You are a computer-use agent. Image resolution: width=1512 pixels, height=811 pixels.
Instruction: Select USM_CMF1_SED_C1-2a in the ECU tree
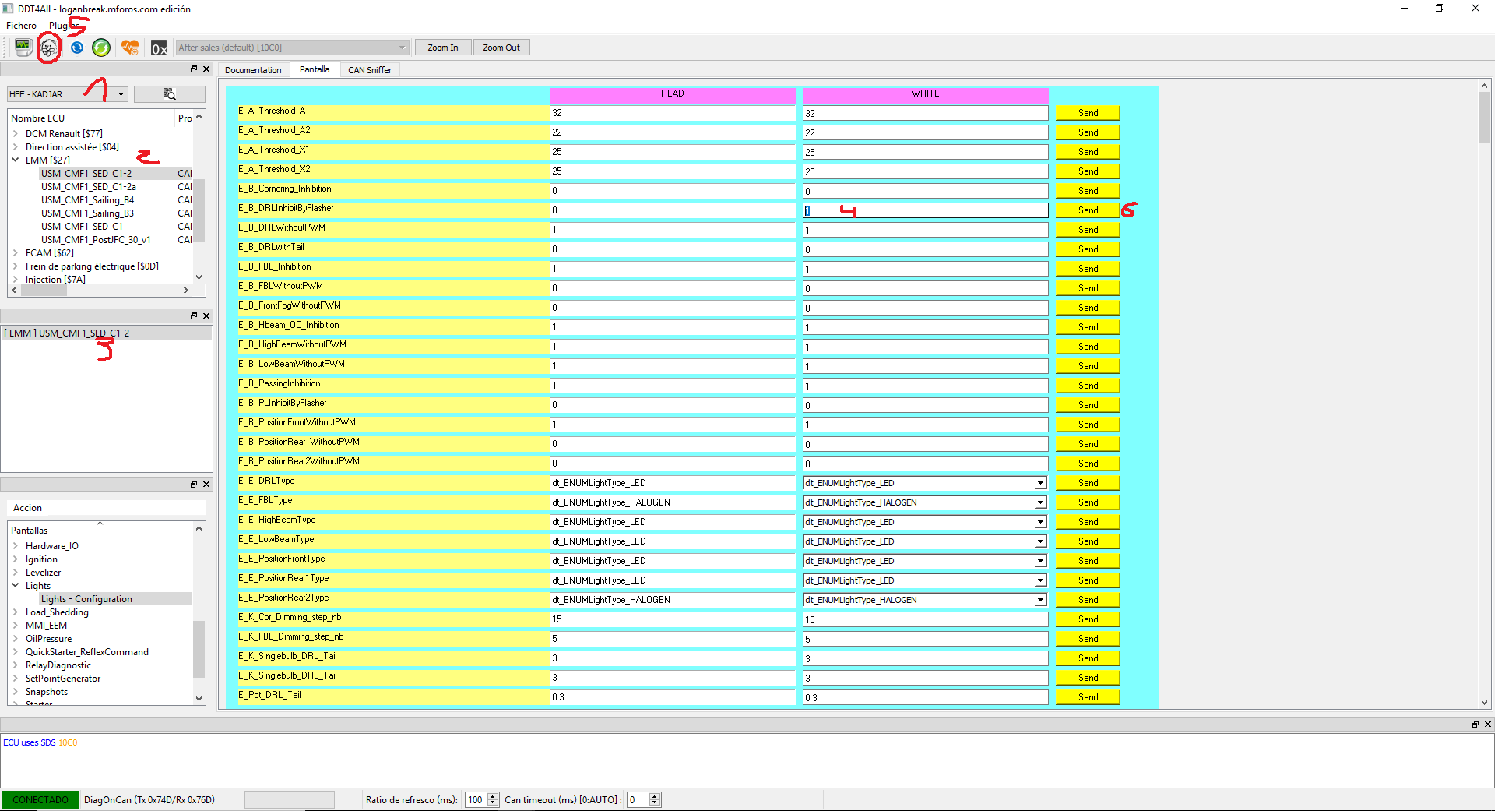tap(89, 187)
